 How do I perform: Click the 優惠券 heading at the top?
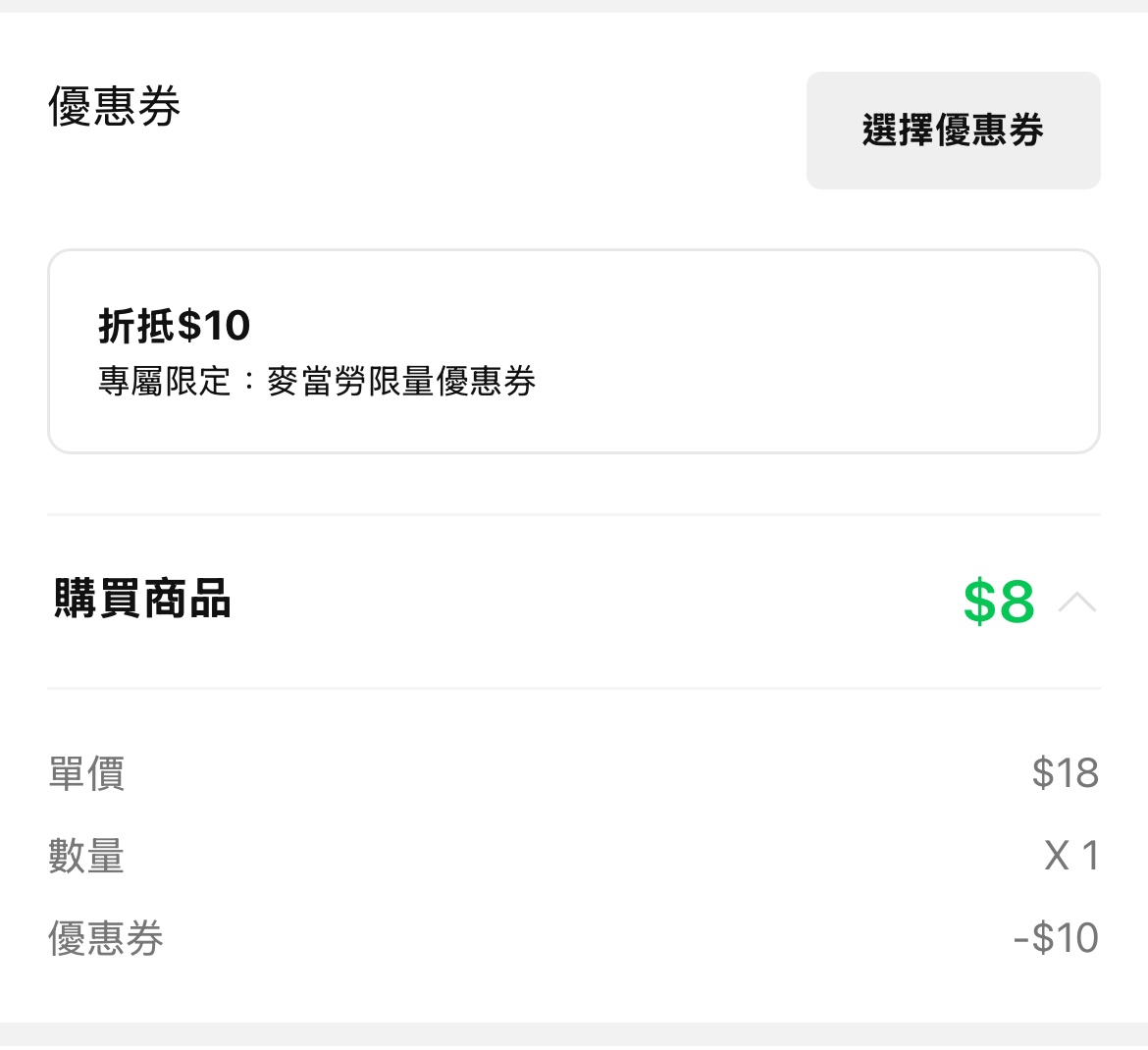pyautogui.click(x=115, y=106)
